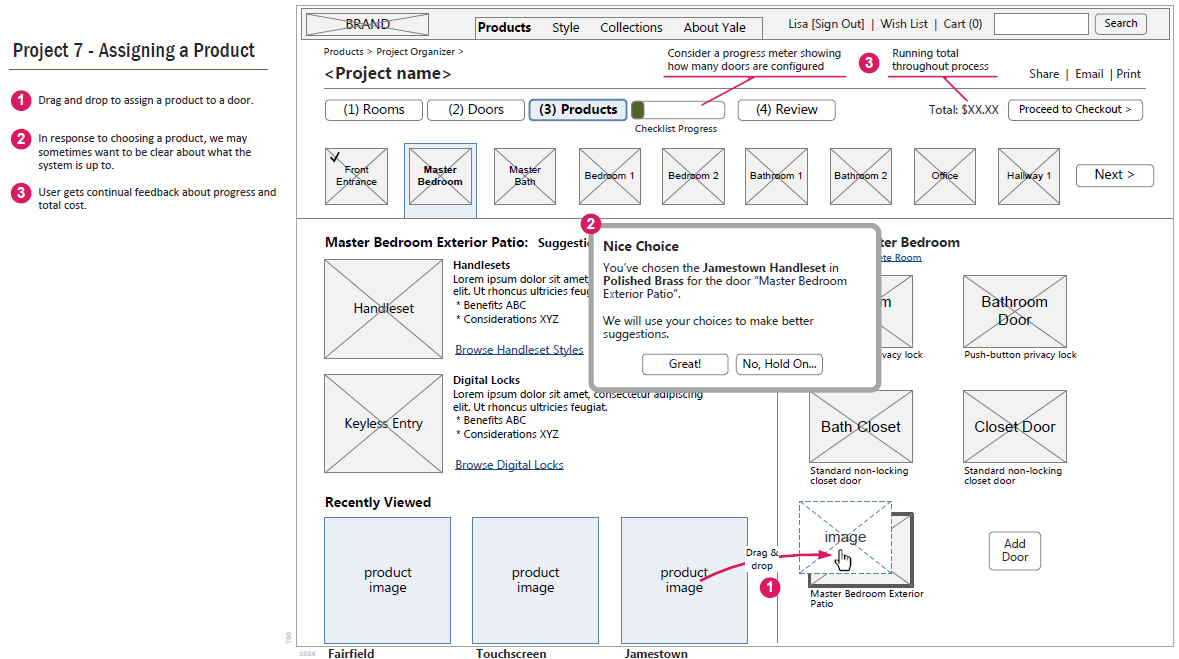This screenshot has height=659, width=1179.
Task: Select the Closet Door thumbnail
Action: coord(1014,427)
